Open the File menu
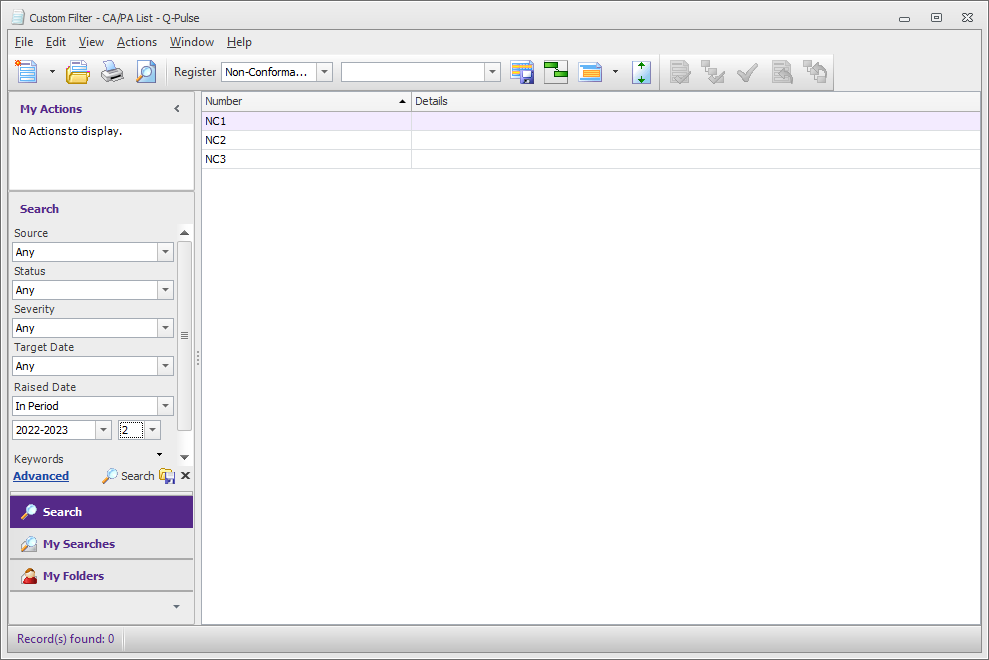 click(24, 42)
